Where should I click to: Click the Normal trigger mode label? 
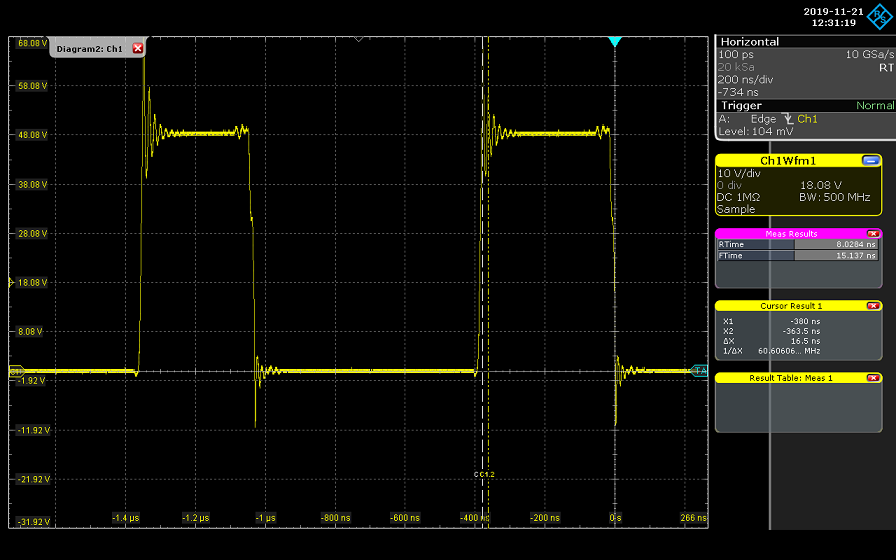click(x=874, y=105)
